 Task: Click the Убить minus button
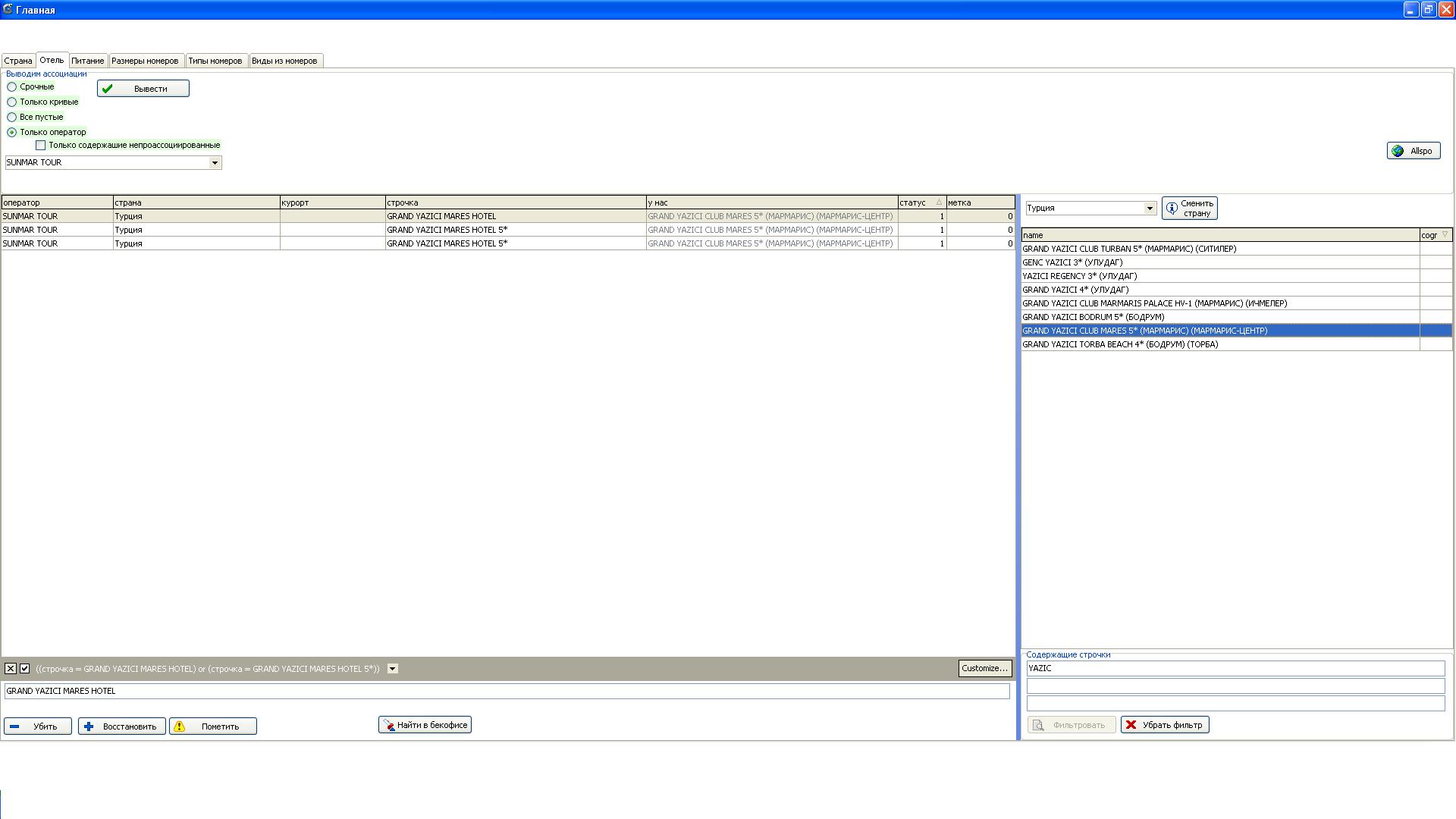pyautogui.click(x=37, y=726)
